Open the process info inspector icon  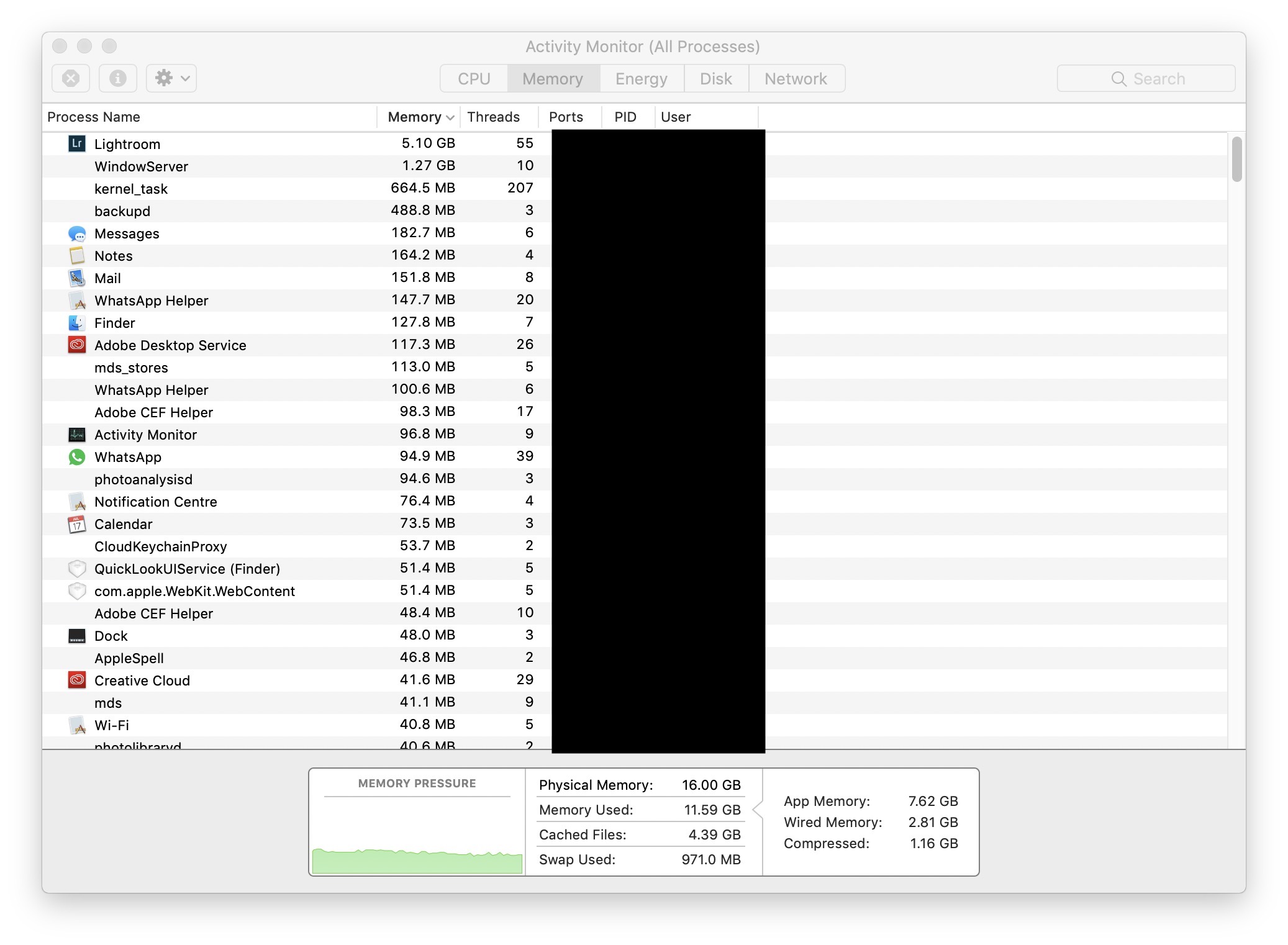[x=118, y=78]
